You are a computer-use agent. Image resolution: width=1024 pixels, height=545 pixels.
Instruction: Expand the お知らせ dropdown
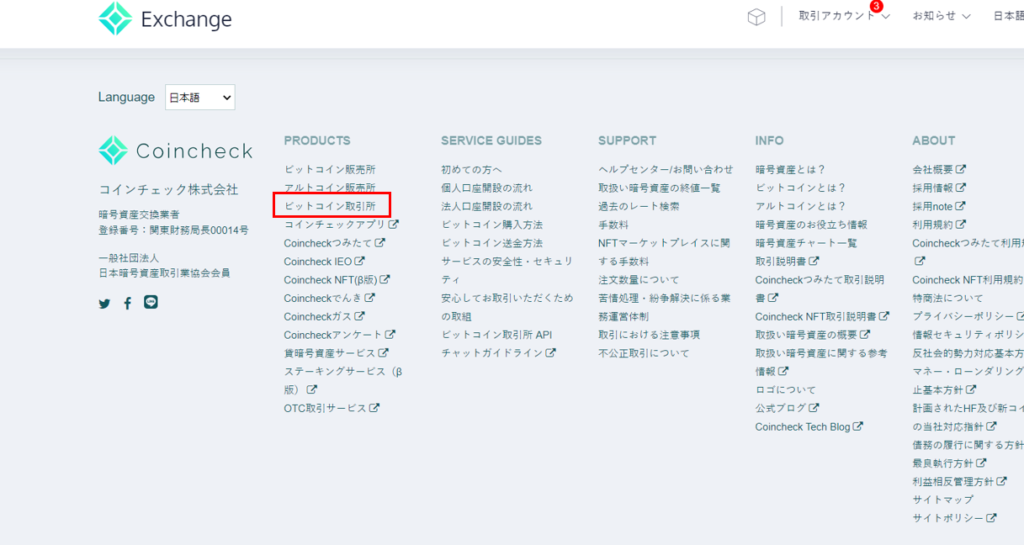coord(941,16)
